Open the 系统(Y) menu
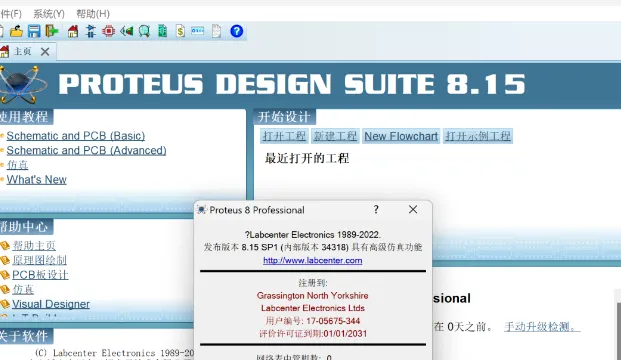The image size is (621, 360). click(49, 14)
